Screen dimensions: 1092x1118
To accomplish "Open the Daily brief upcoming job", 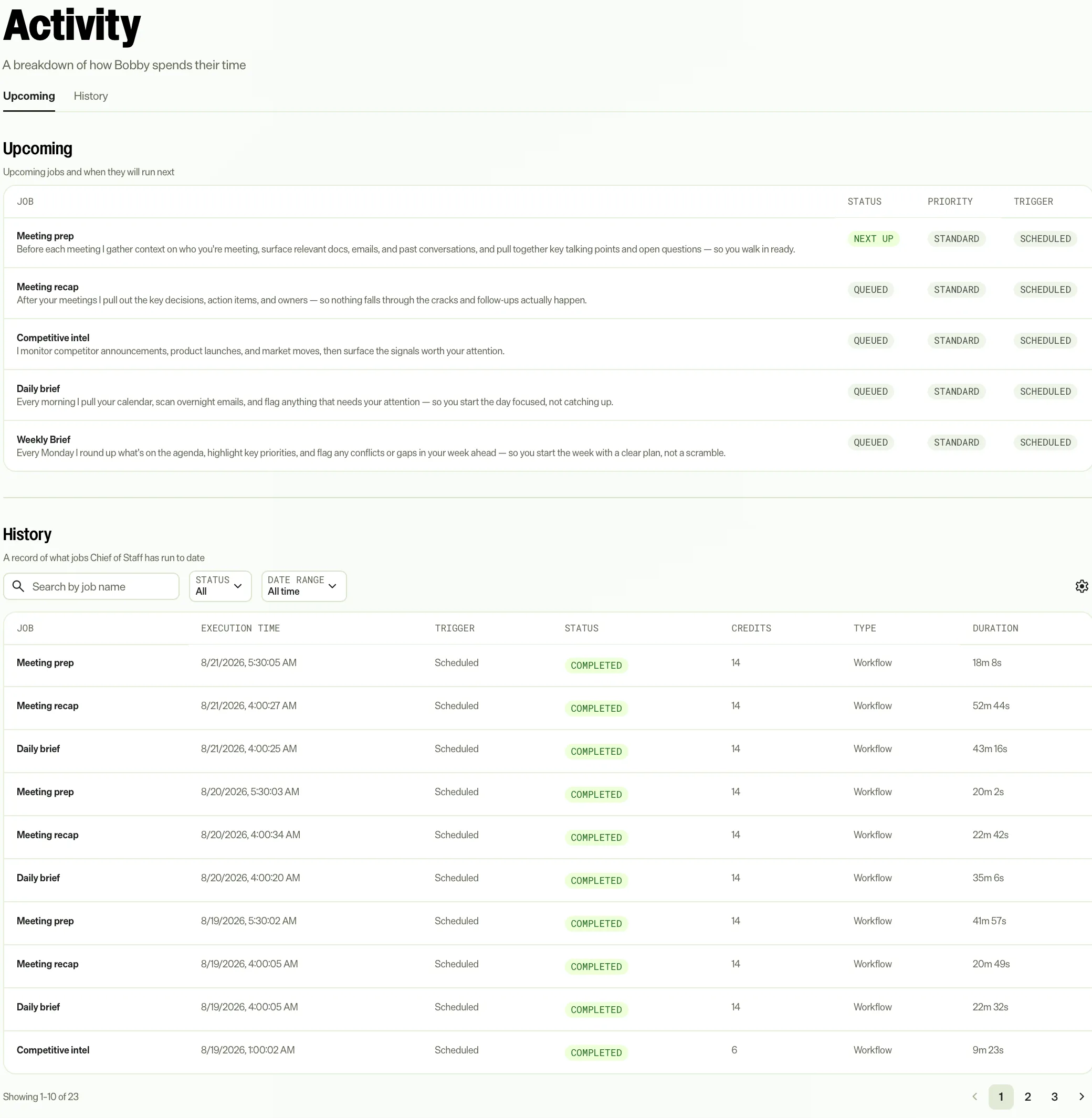I will coord(548,396).
